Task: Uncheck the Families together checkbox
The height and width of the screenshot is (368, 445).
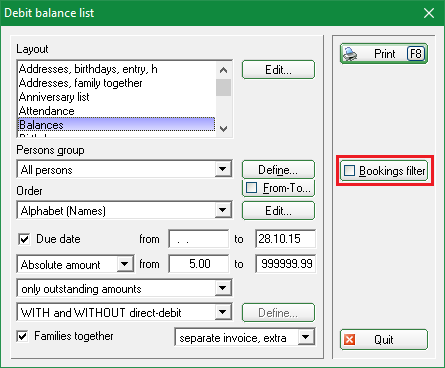Action: (22, 336)
